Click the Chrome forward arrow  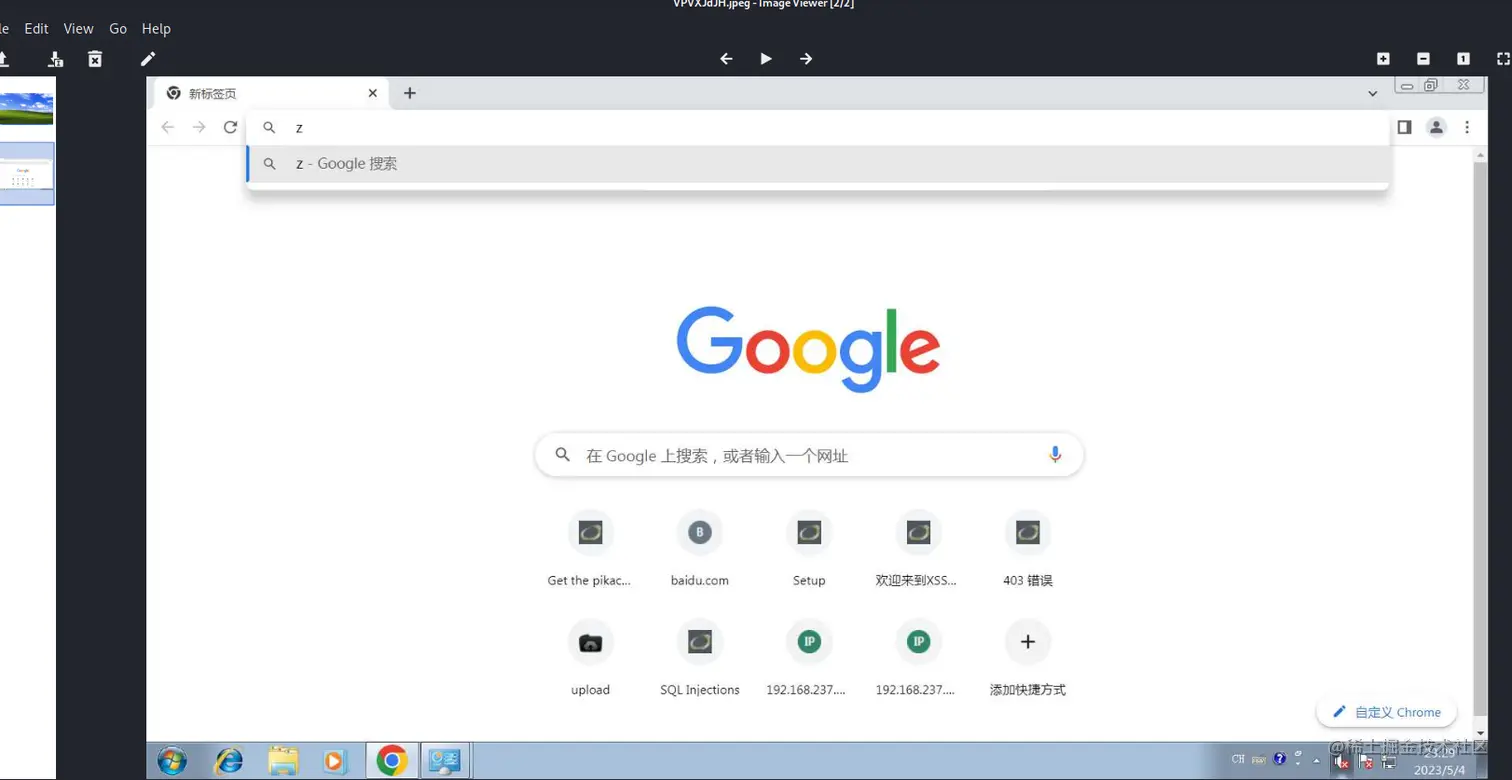[199, 127]
